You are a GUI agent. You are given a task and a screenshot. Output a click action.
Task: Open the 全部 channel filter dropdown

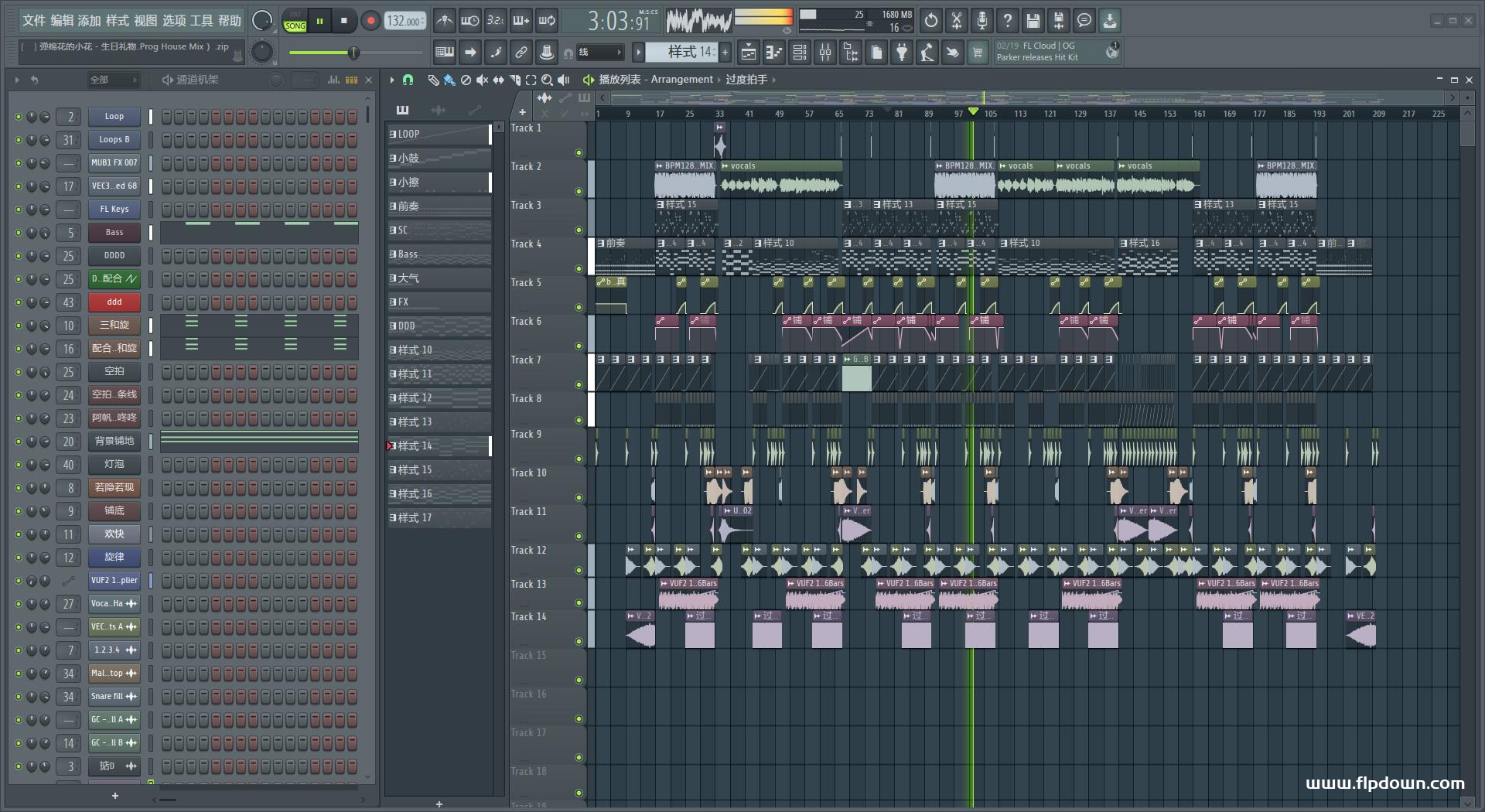click(113, 80)
